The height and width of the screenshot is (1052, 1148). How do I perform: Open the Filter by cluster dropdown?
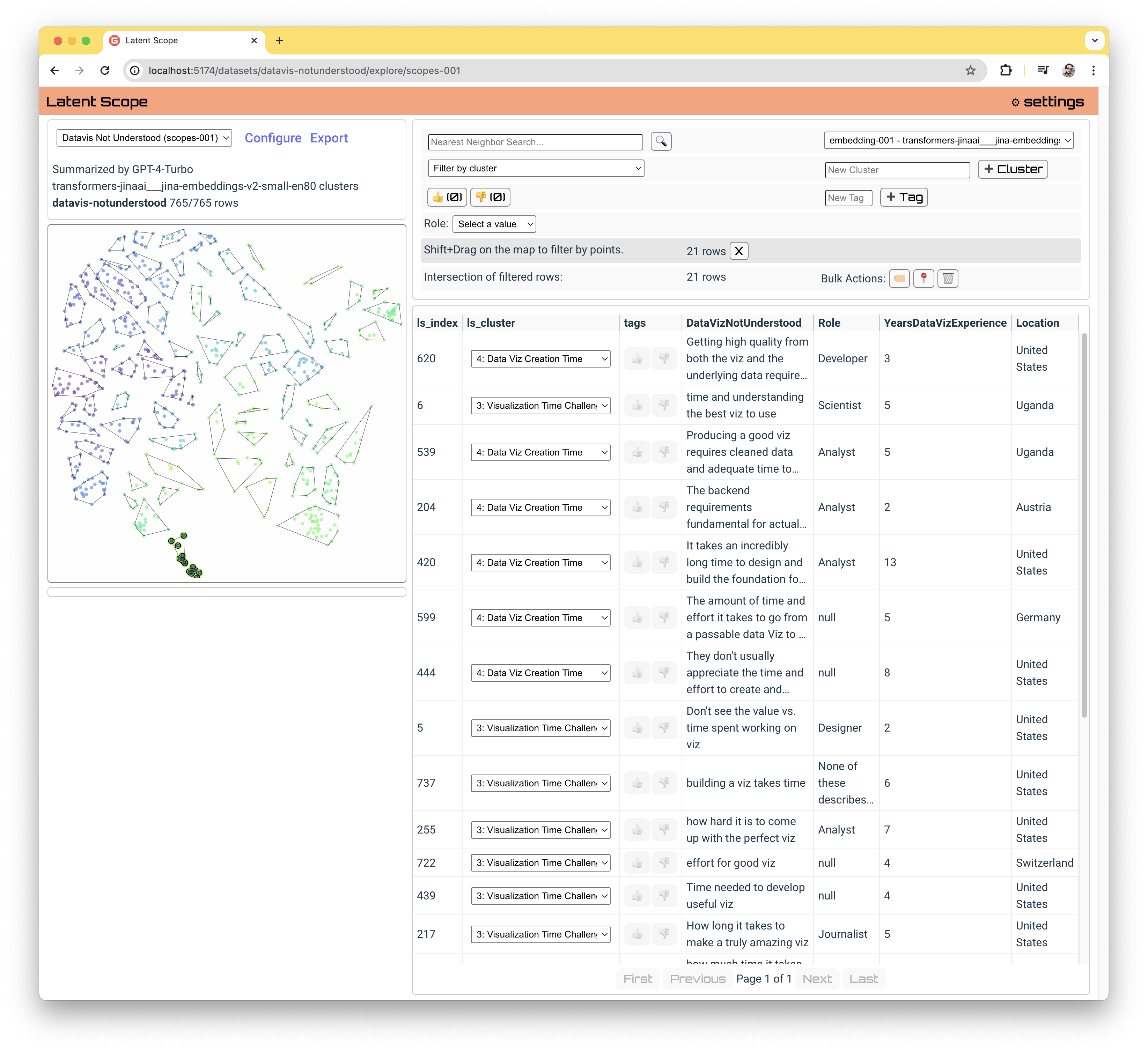pyautogui.click(x=536, y=168)
